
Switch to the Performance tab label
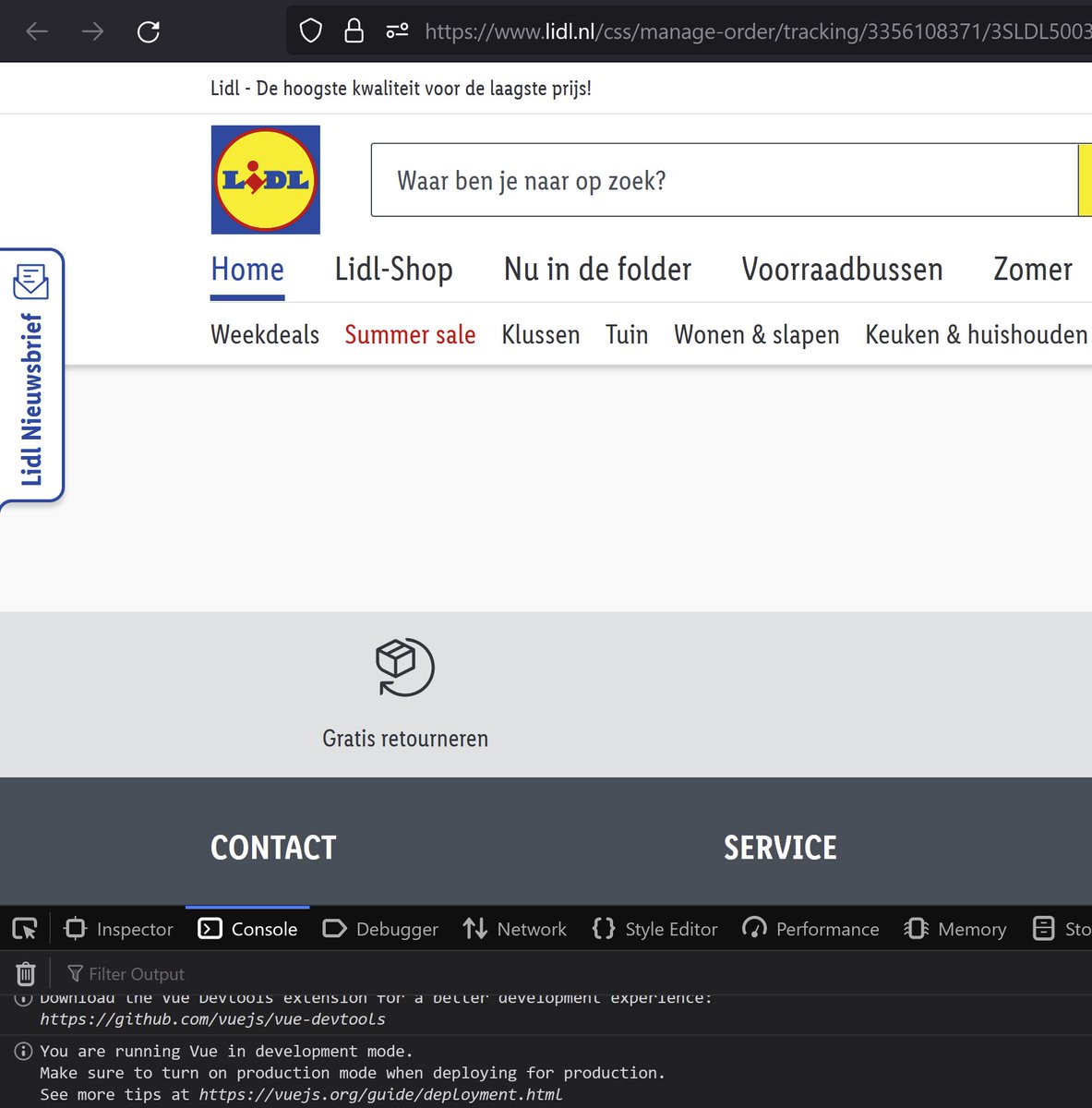[x=827, y=930]
